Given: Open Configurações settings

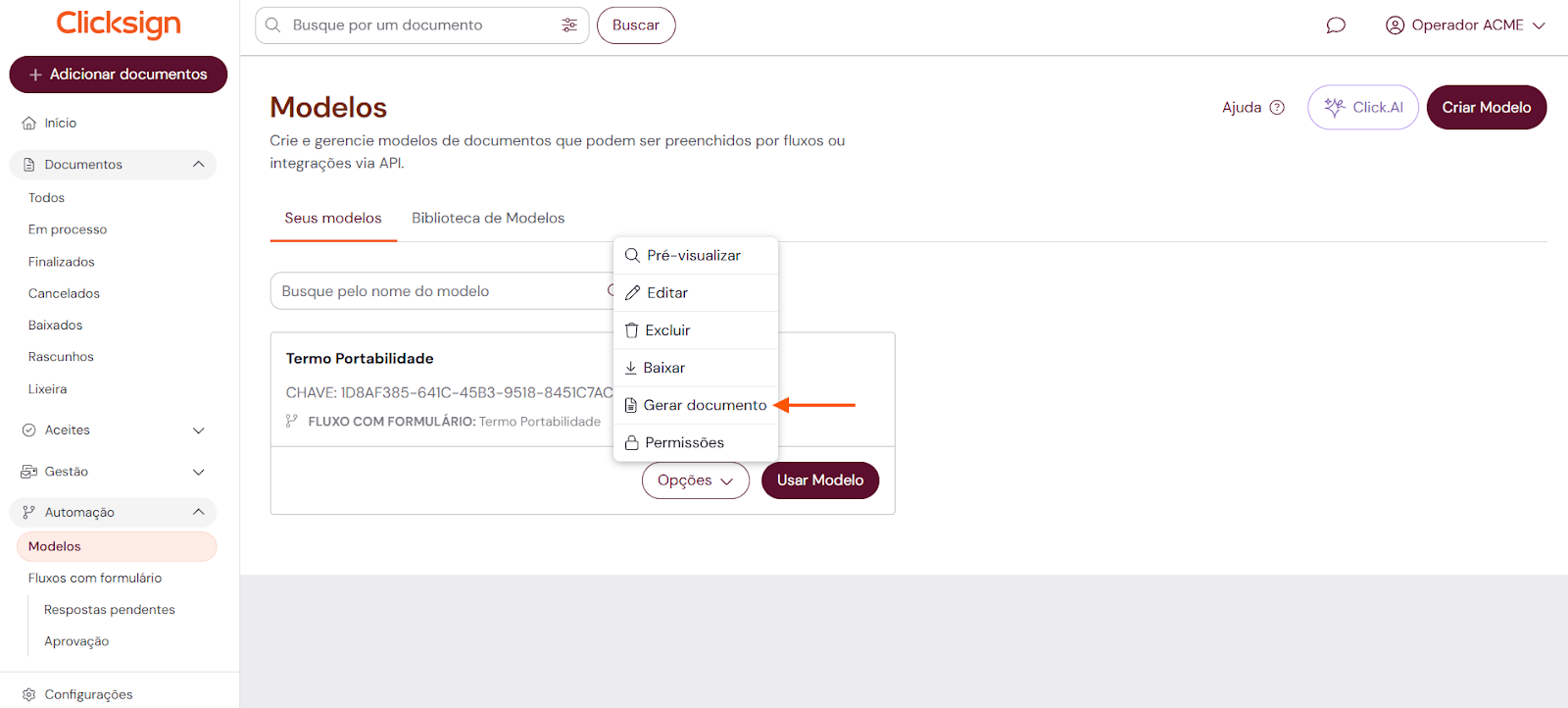Looking at the screenshot, I should [x=87, y=694].
